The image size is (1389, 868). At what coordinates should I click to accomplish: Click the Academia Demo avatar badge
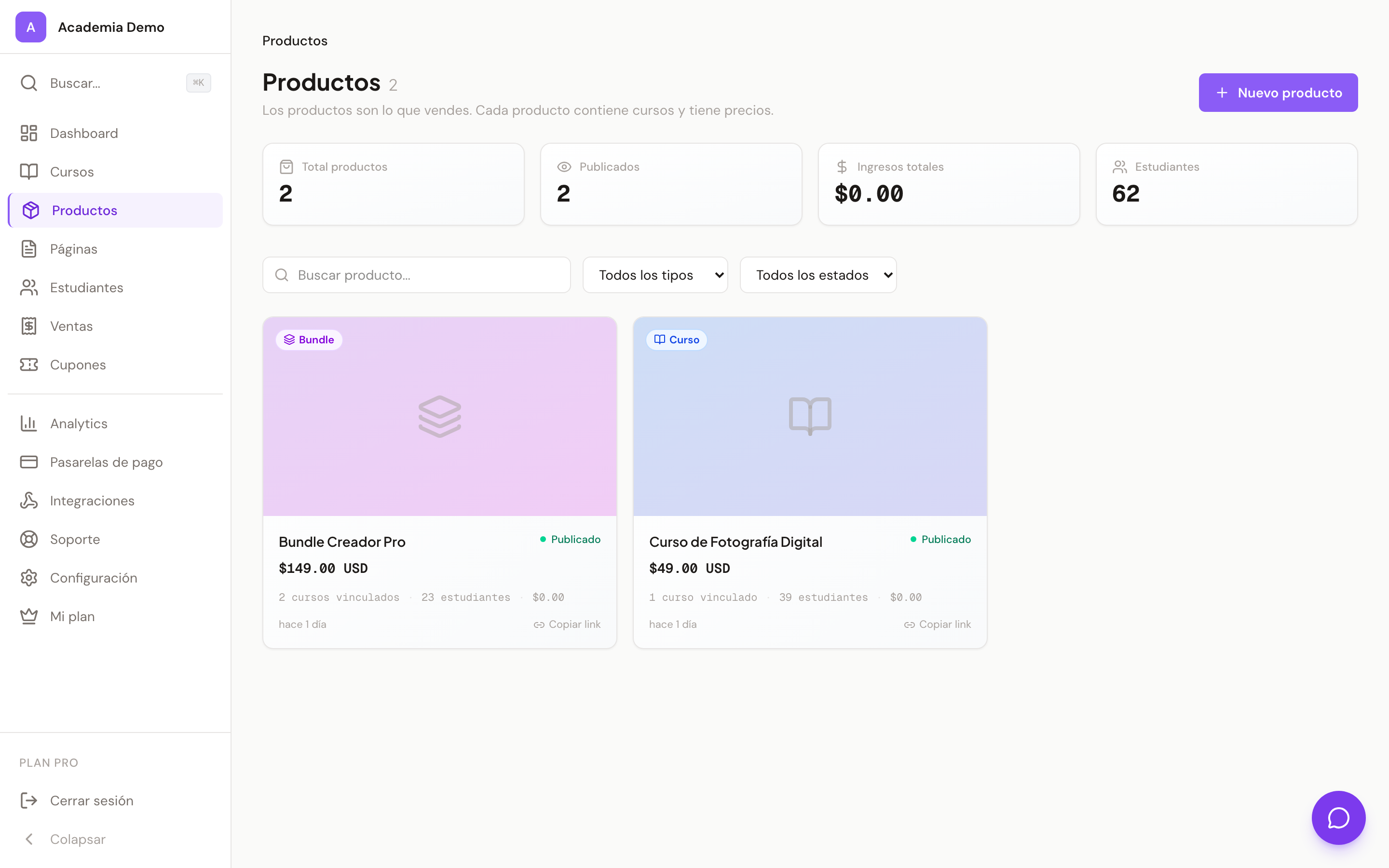pos(31,27)
